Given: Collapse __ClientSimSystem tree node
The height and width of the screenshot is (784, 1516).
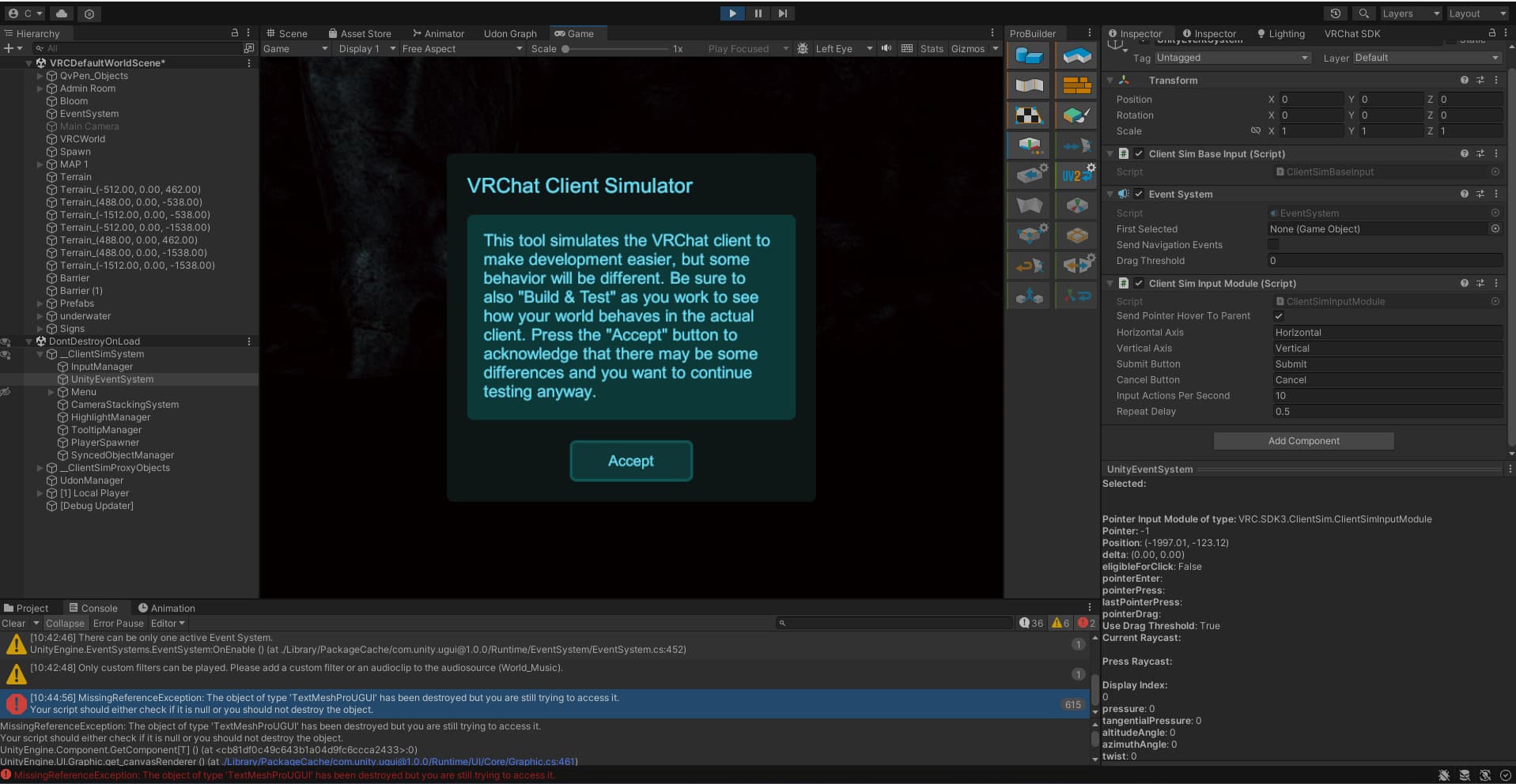Looking at the screenshot, I should pyautogui.click(x=40, y=354).
